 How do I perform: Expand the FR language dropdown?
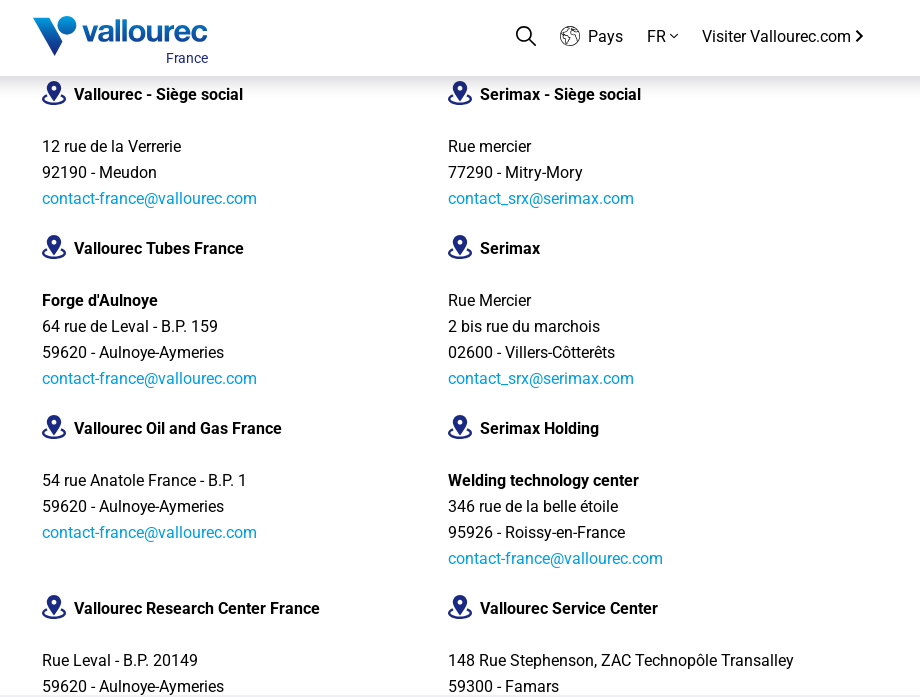coord(662,37)
